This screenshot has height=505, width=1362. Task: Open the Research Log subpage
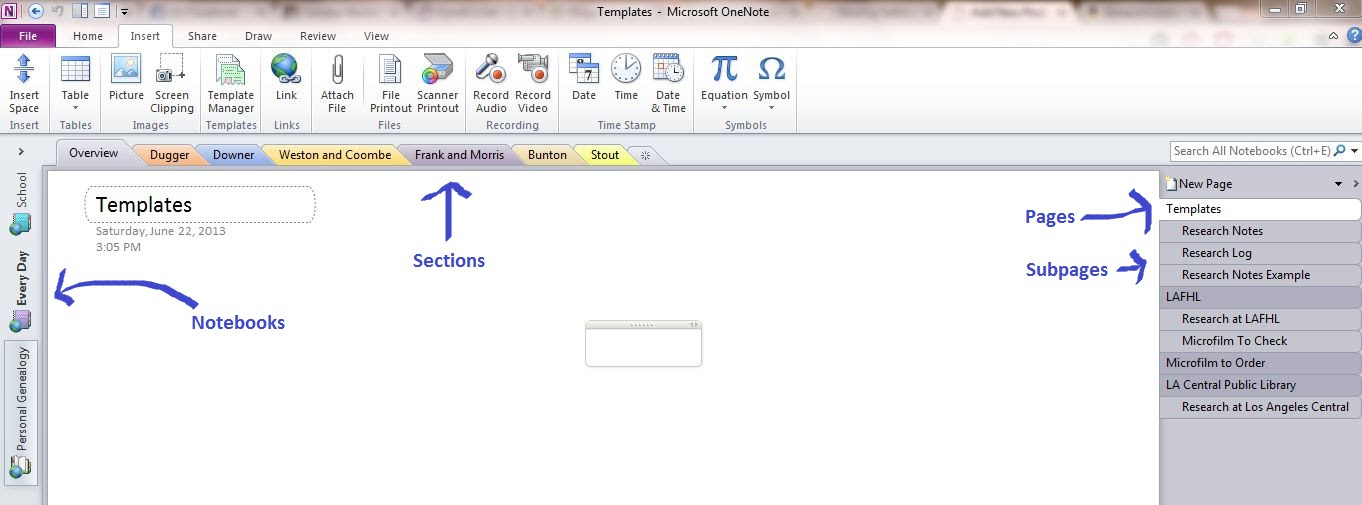(1261, 253)
